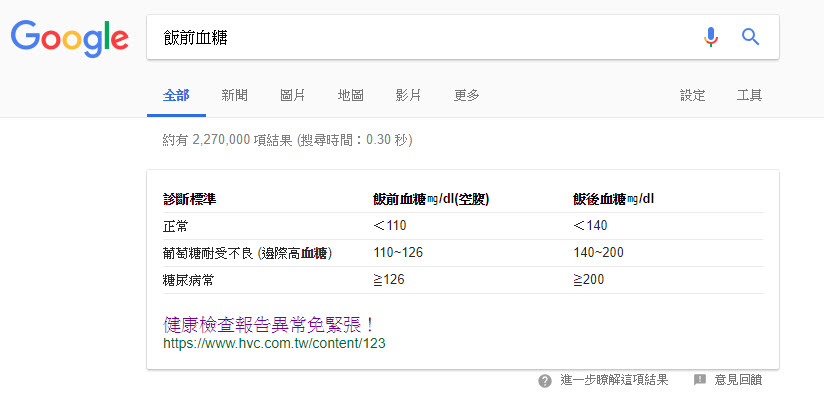Select the 全部 results tab
Image resolution: width=824 pixels, height=409 pixels.
point(176,95)
